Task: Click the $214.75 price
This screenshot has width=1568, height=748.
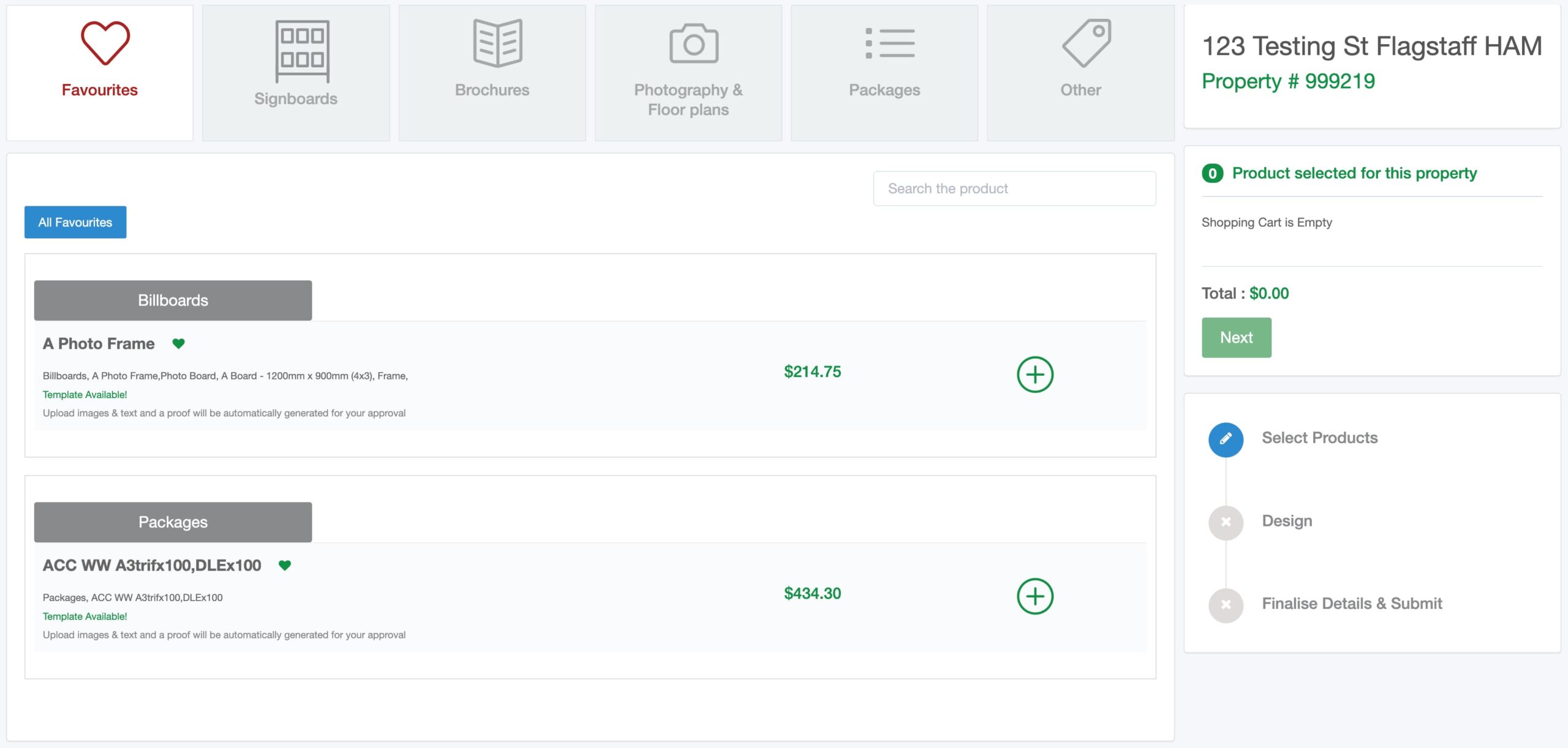Action: pos(812,372)
